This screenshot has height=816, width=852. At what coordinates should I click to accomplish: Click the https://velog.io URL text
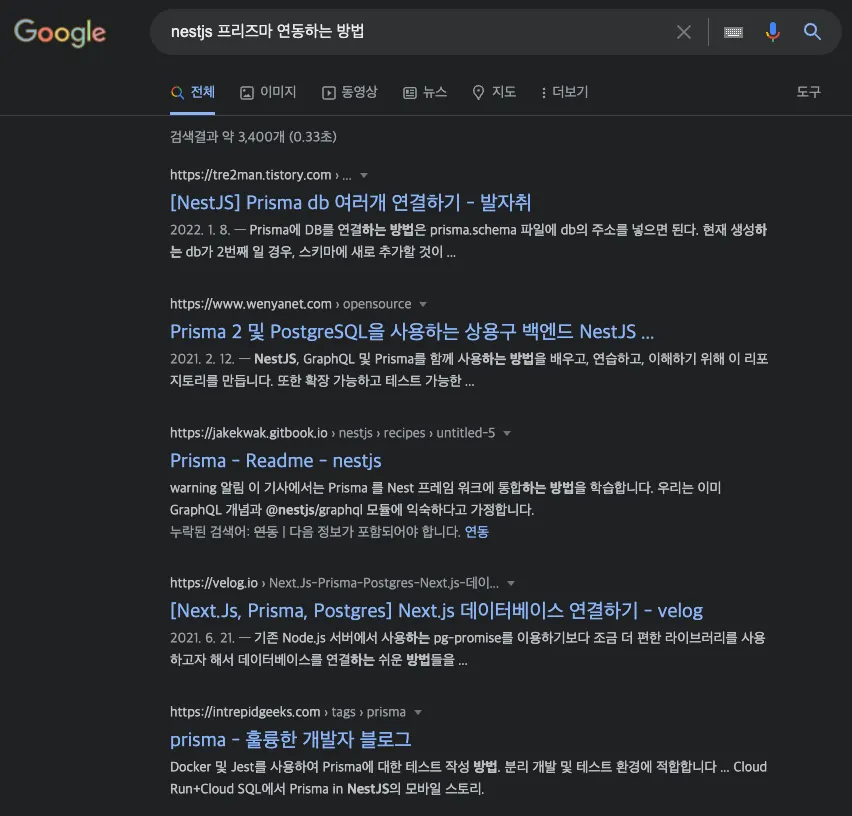click(x=214, y=583)
